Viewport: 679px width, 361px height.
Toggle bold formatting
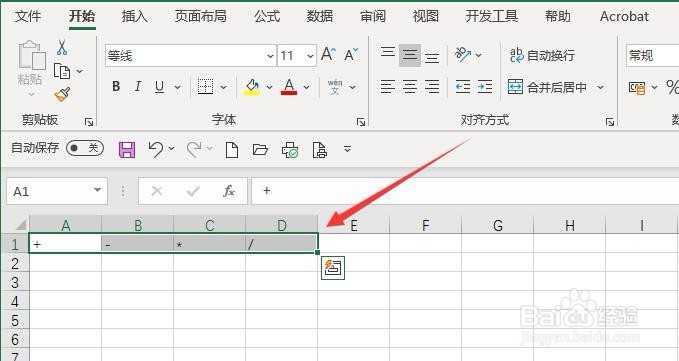pos(116,87)
